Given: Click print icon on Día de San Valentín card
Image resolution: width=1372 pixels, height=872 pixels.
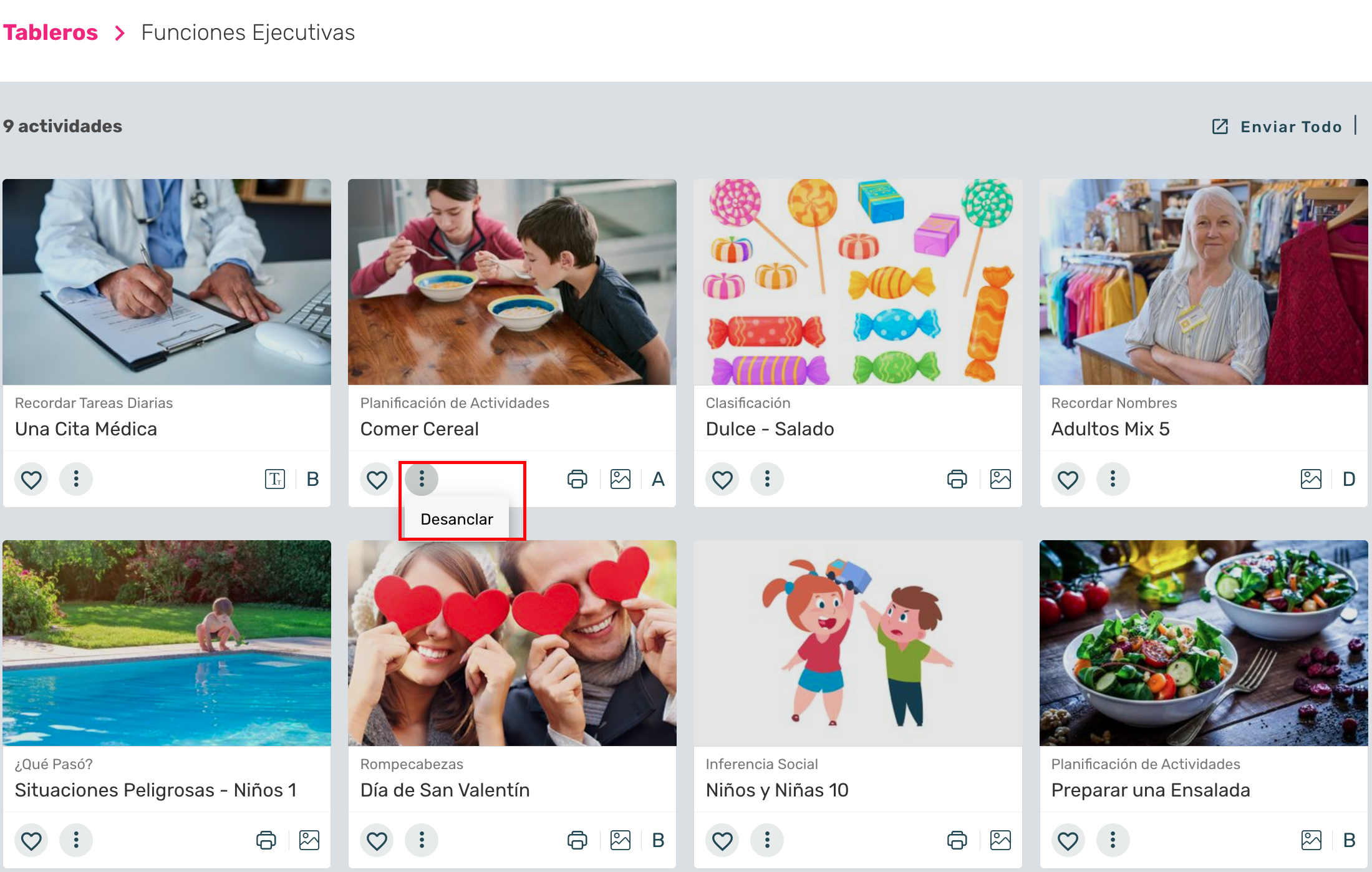Looking at the screenshot, I should coord(577,840).
